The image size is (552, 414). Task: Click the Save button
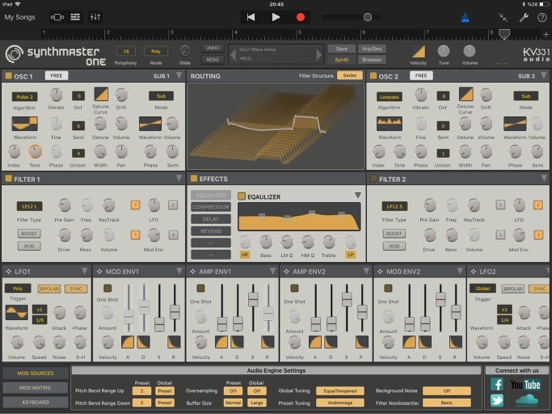tap(341, 49)
